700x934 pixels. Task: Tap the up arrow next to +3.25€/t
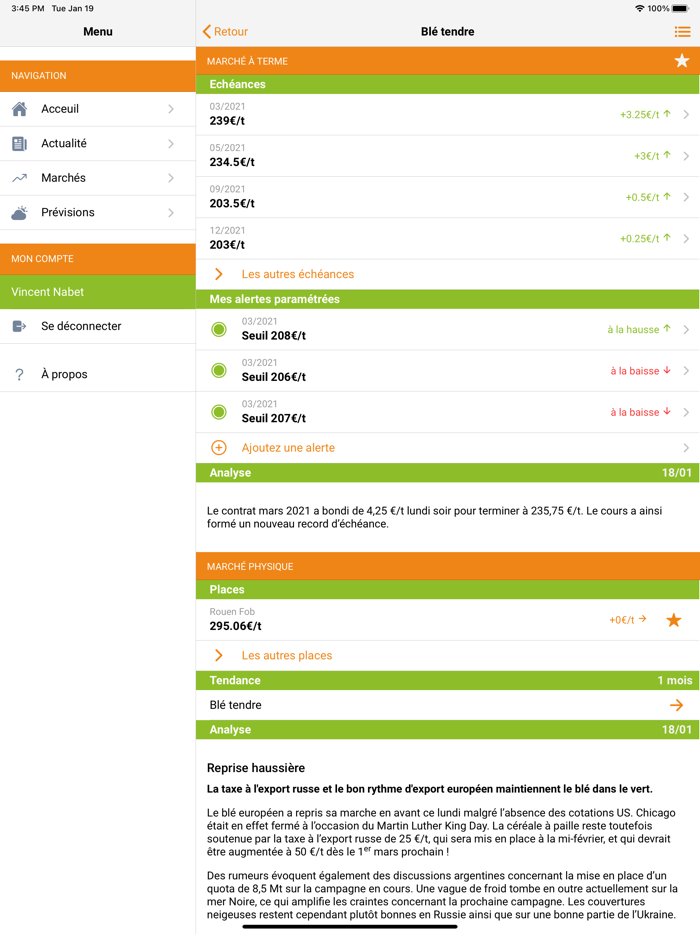click(667, 114)
